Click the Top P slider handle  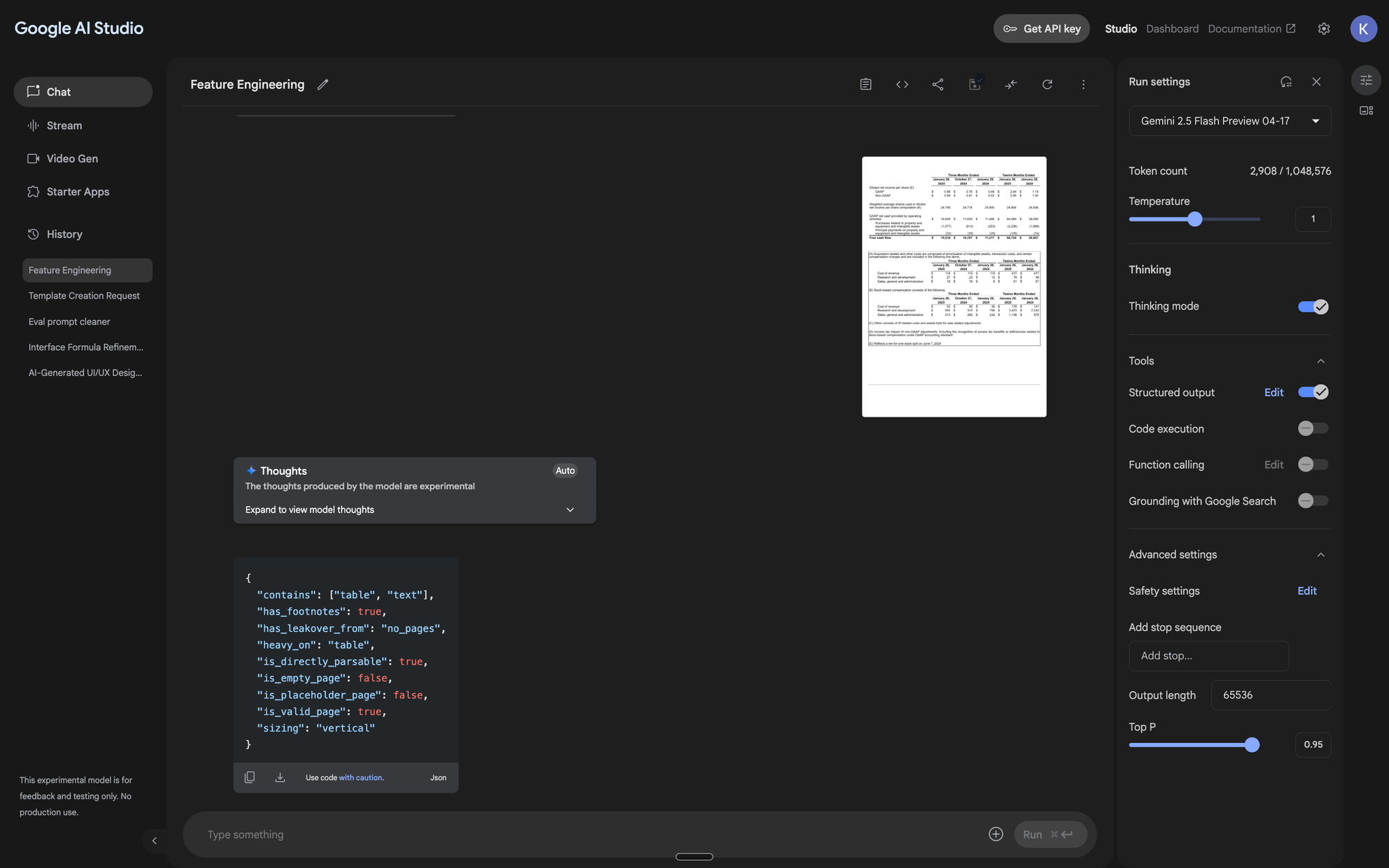pos(1252,745)
